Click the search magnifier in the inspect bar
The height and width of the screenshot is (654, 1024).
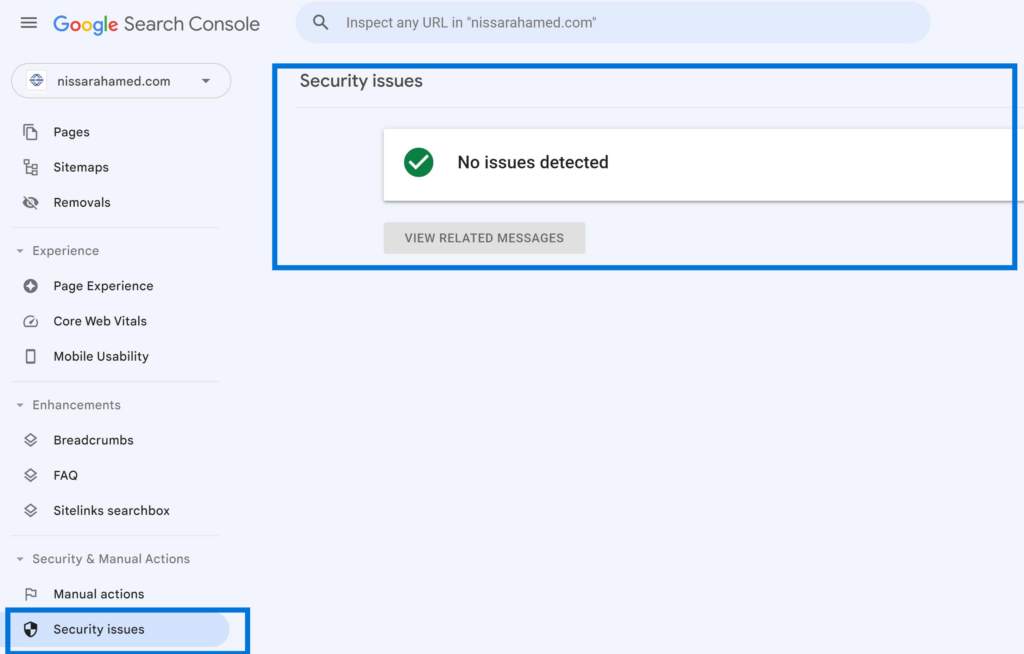(x=320, y=21)
